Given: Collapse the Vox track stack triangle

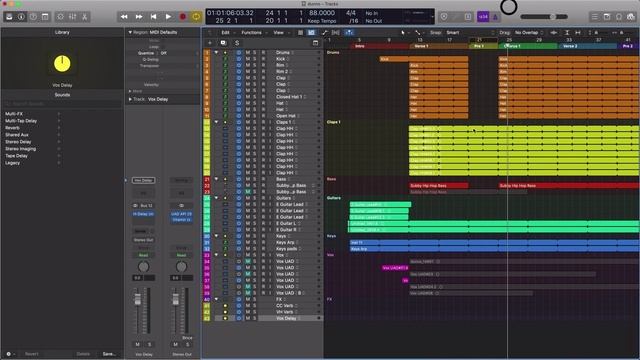Looking at the screenshot, I should [x=217, y=255].
